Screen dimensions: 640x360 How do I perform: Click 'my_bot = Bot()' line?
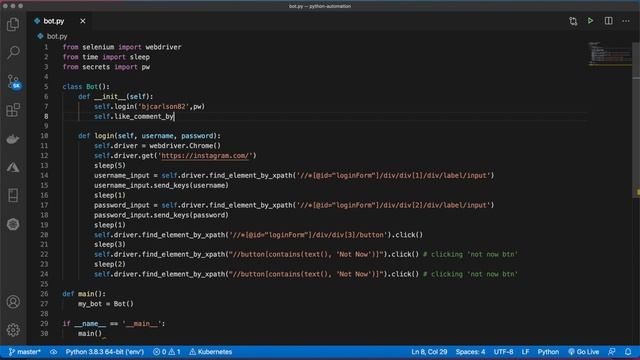click(x=106, y=304)
